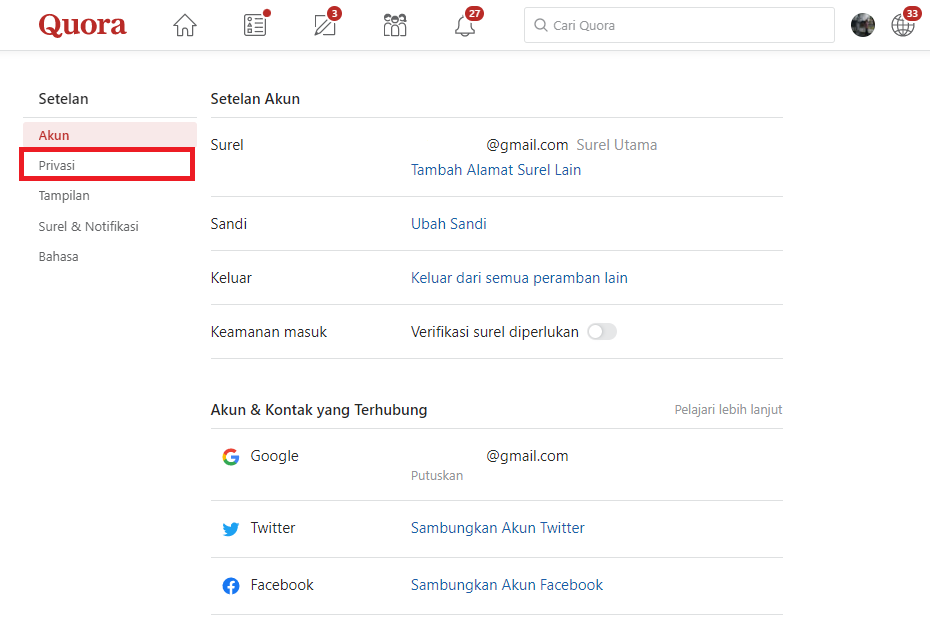Click Keluar dari semua peramban lain
Viewport: 930px width, 617px height.
pos(519,277)
